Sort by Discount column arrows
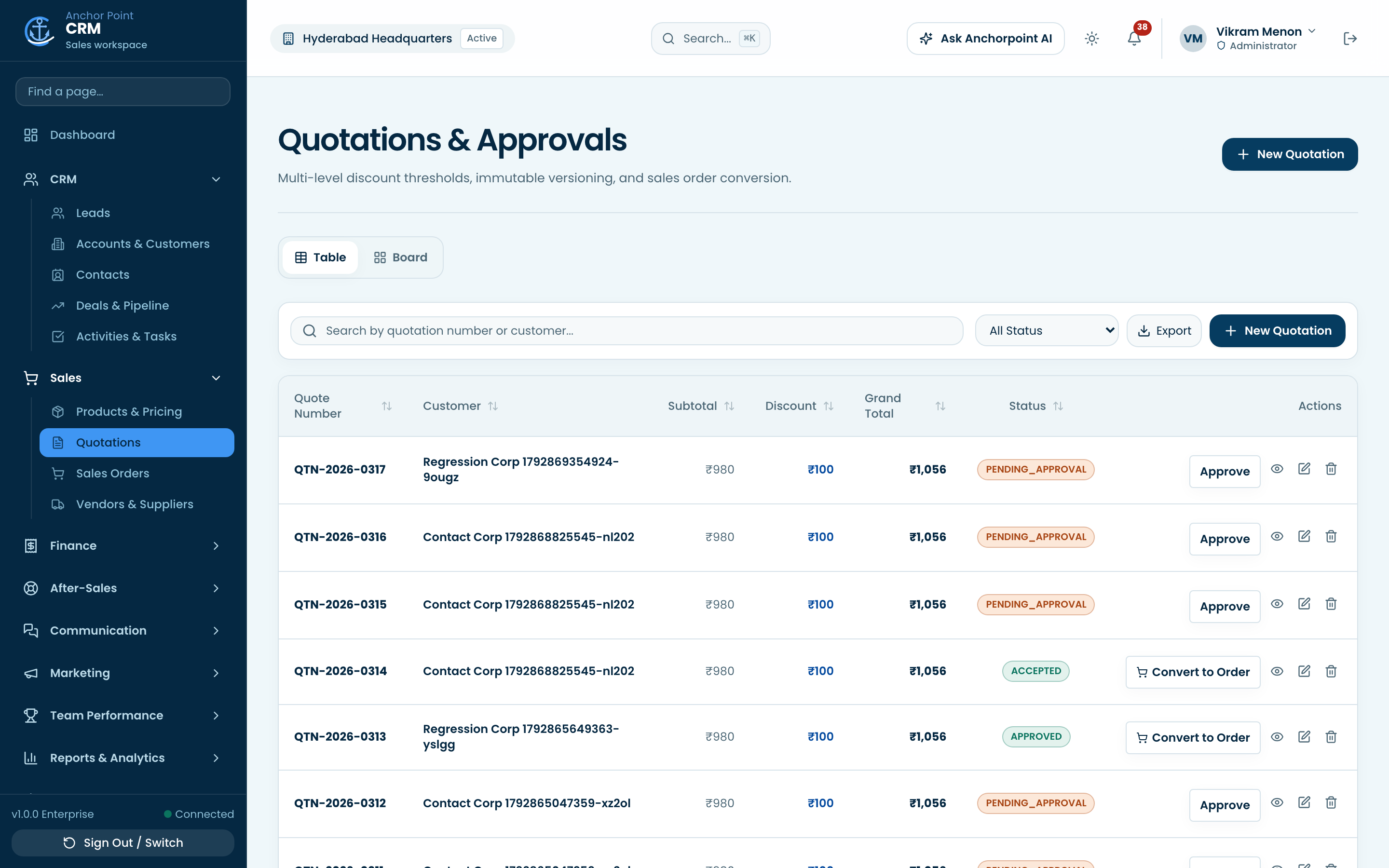The width and height of the screenshot is (1389, 868). click(x=828, y=406)
